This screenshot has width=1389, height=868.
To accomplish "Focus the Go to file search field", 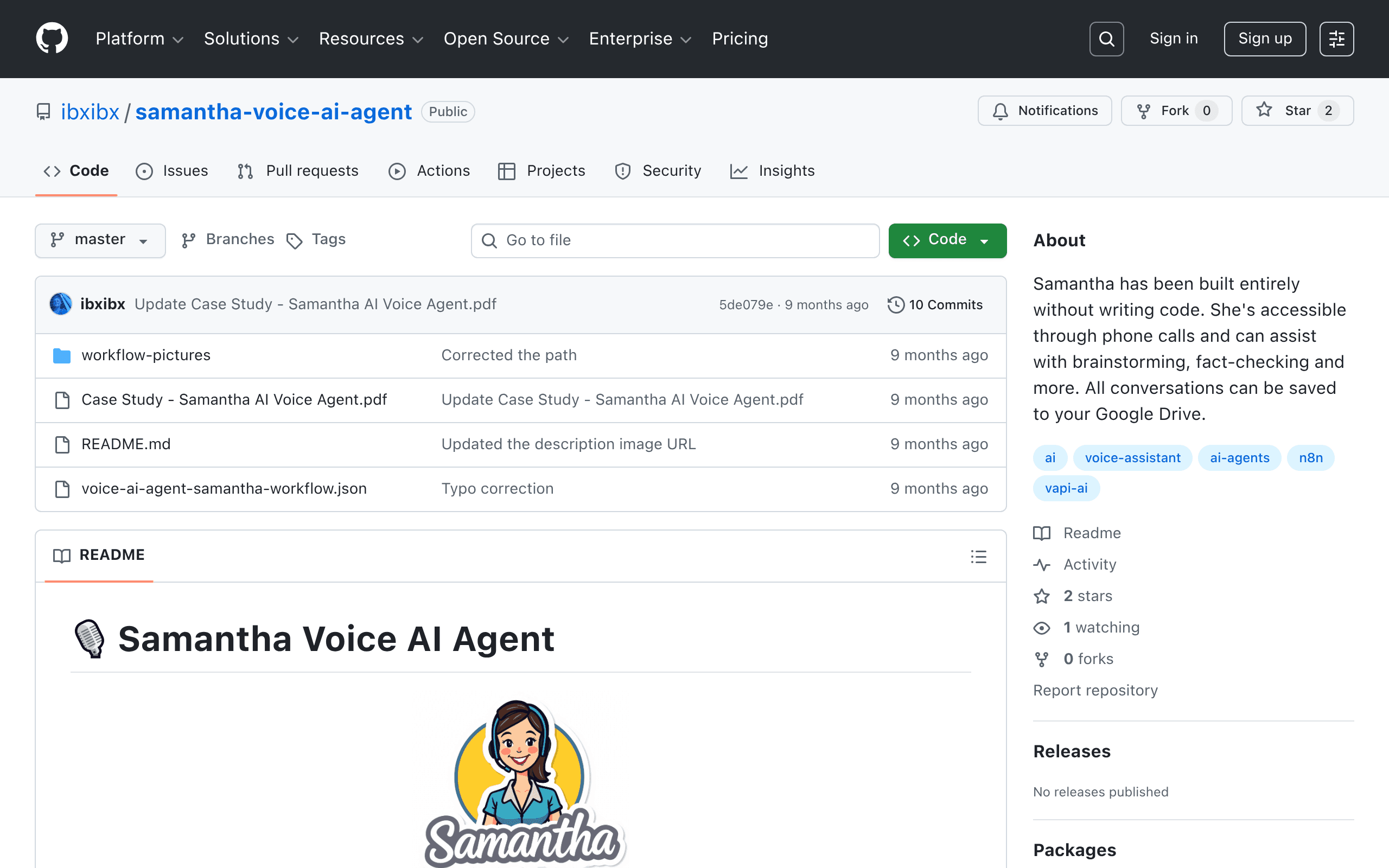I will 675,240.
